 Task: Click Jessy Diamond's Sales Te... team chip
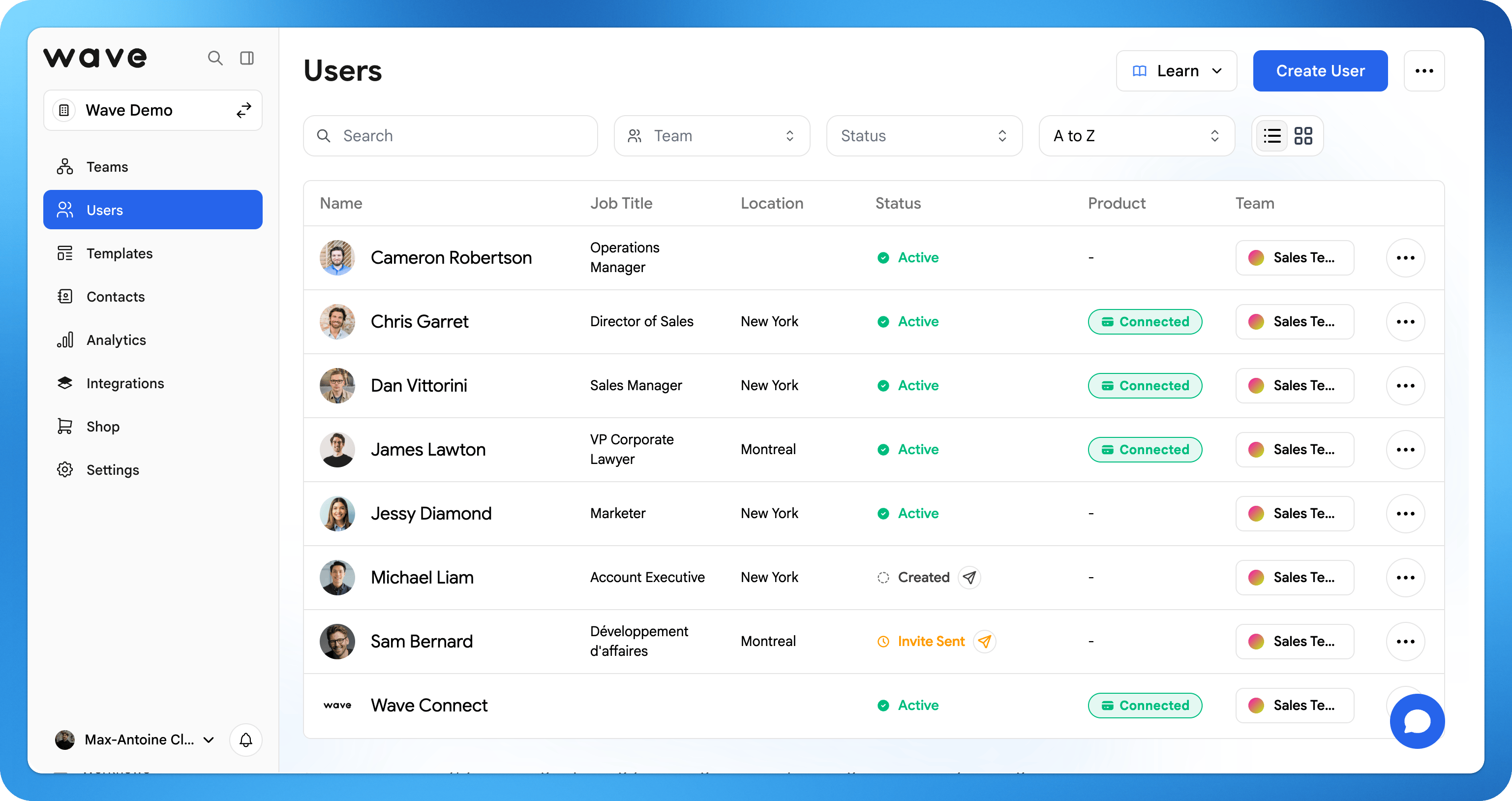[x=1294, y=514]
